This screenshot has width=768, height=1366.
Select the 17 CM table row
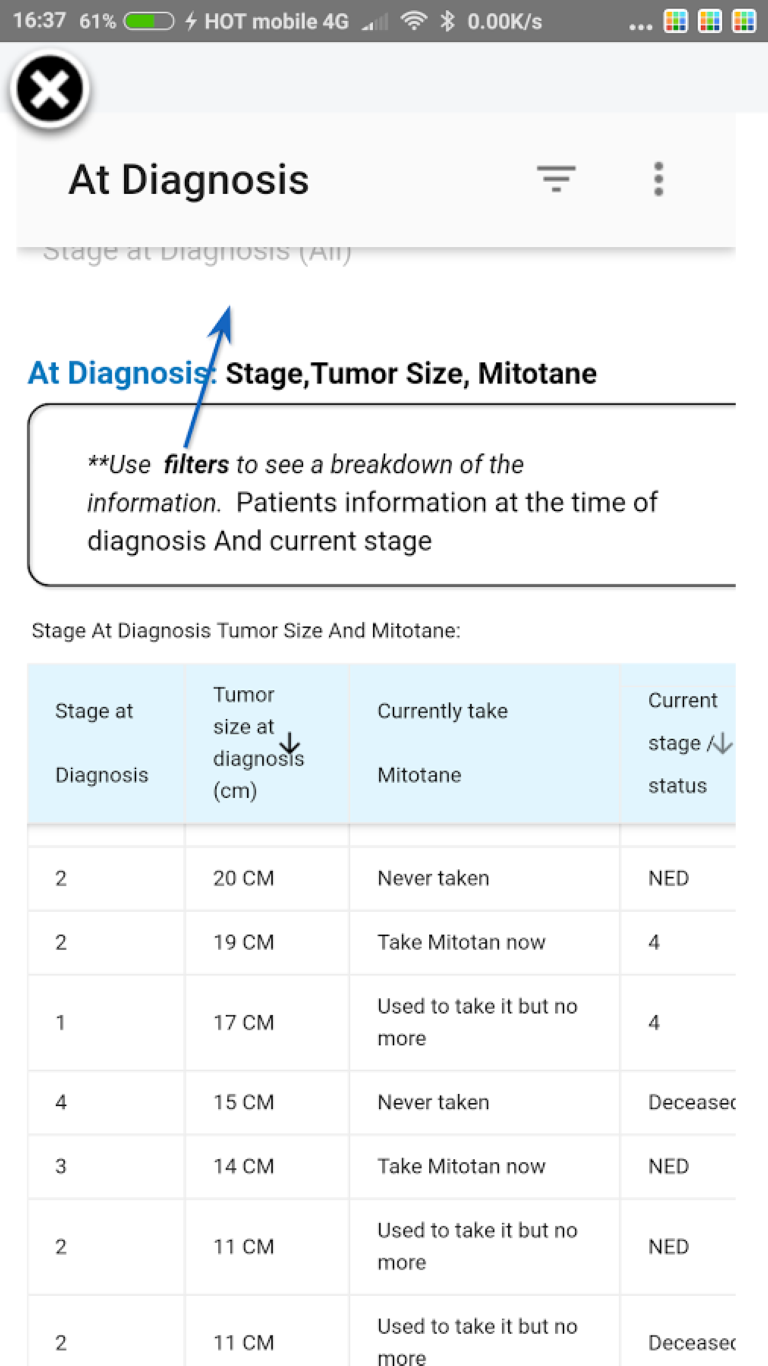coord(382,1022)
